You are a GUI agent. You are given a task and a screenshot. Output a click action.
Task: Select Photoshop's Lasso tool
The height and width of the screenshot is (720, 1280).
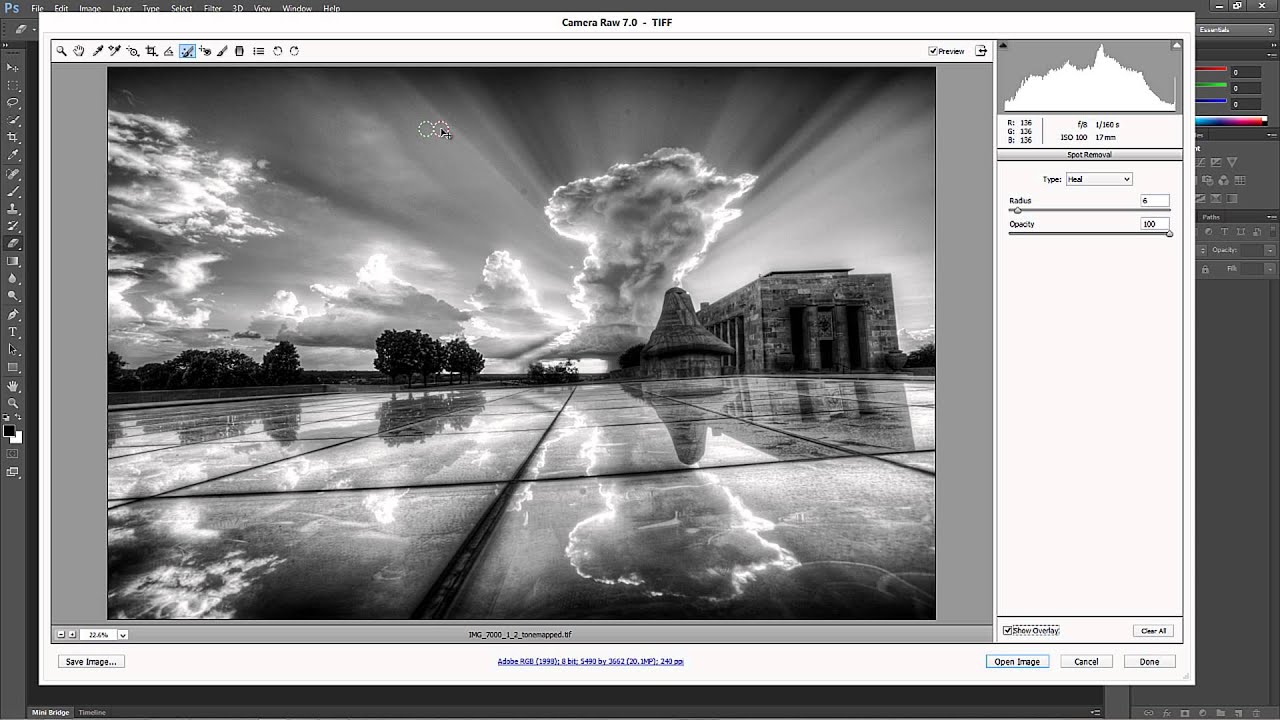tap(13, 102)
